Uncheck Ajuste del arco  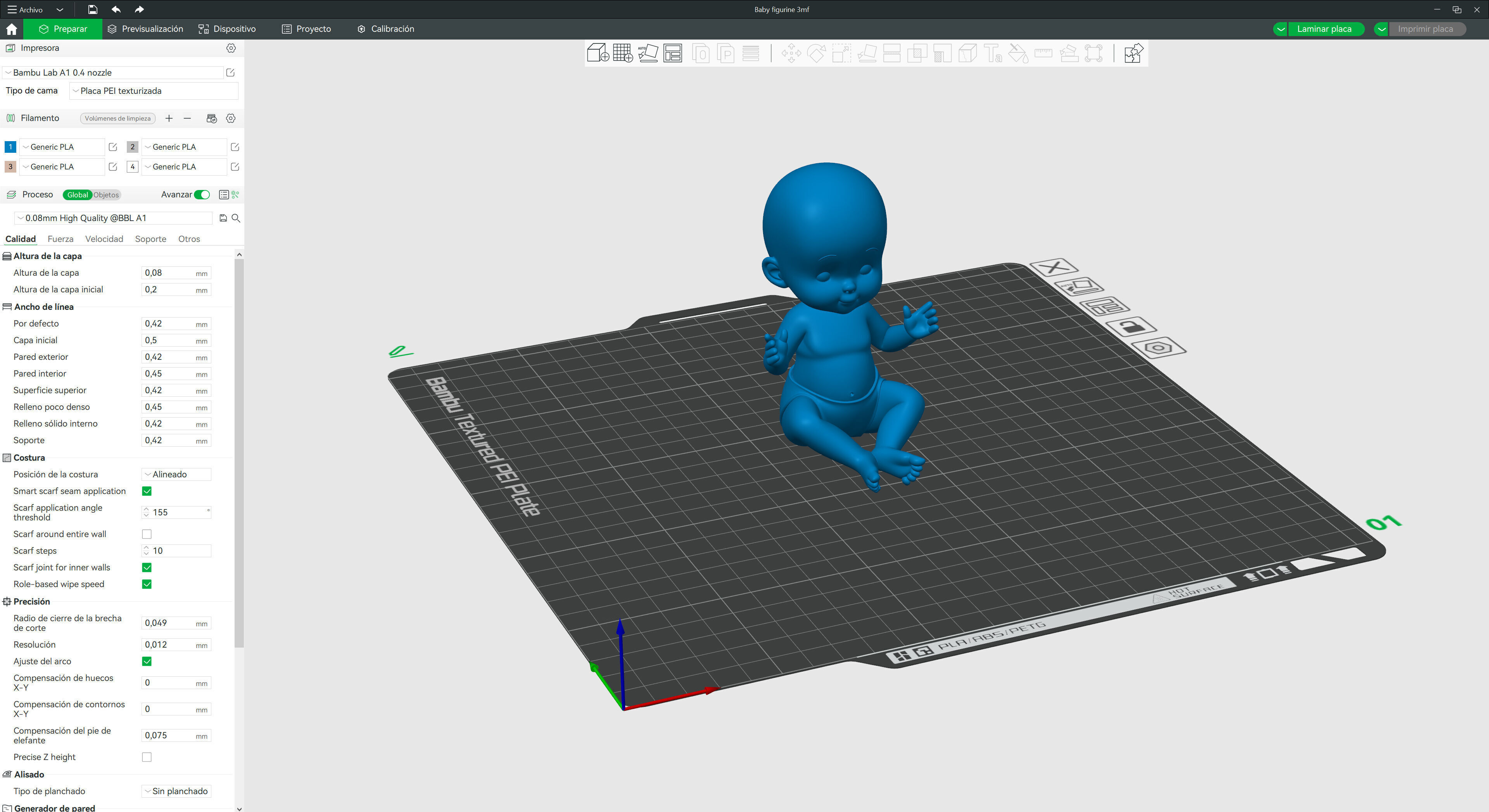point(147,661)
